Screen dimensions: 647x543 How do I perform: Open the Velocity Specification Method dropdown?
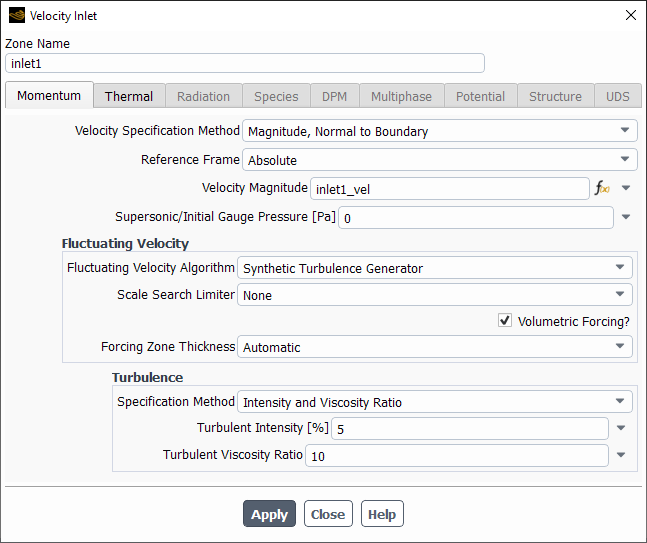tap(439, 131)
